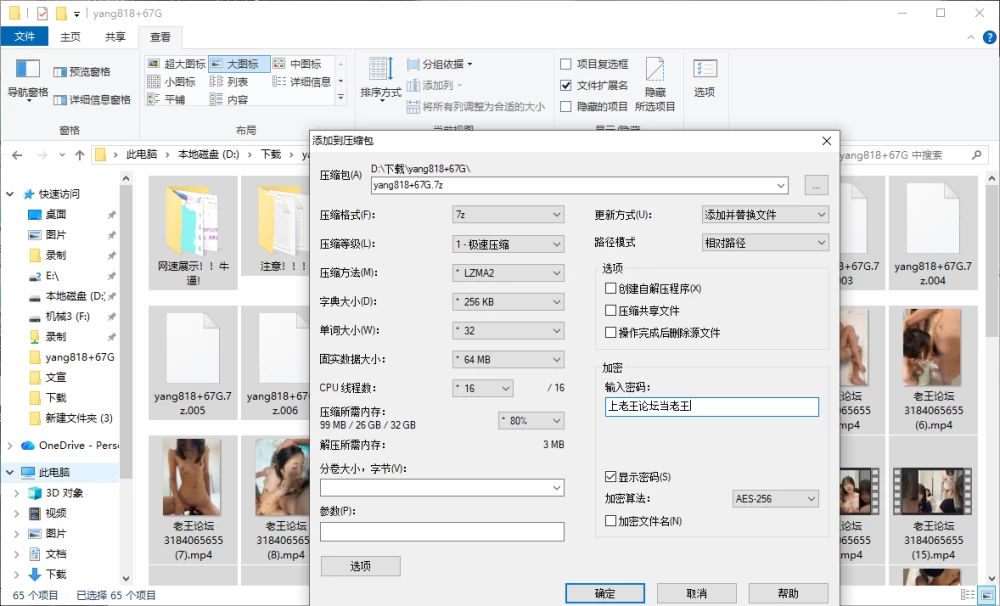Open 固实数据大小 dropdown showing 64 MB

508,359
